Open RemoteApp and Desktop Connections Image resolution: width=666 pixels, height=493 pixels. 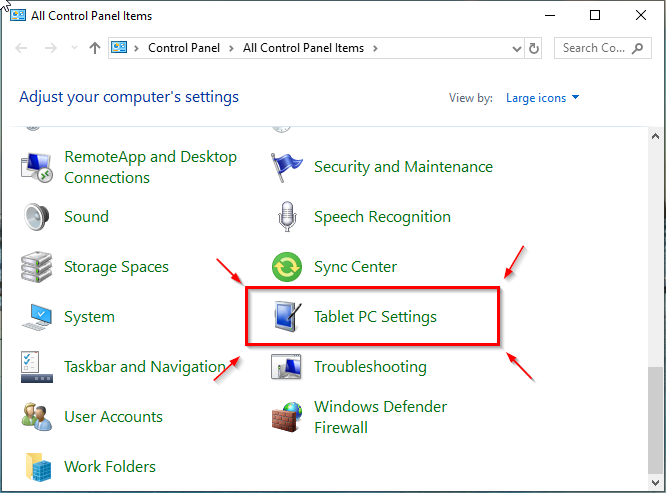[x=150, y=167]
